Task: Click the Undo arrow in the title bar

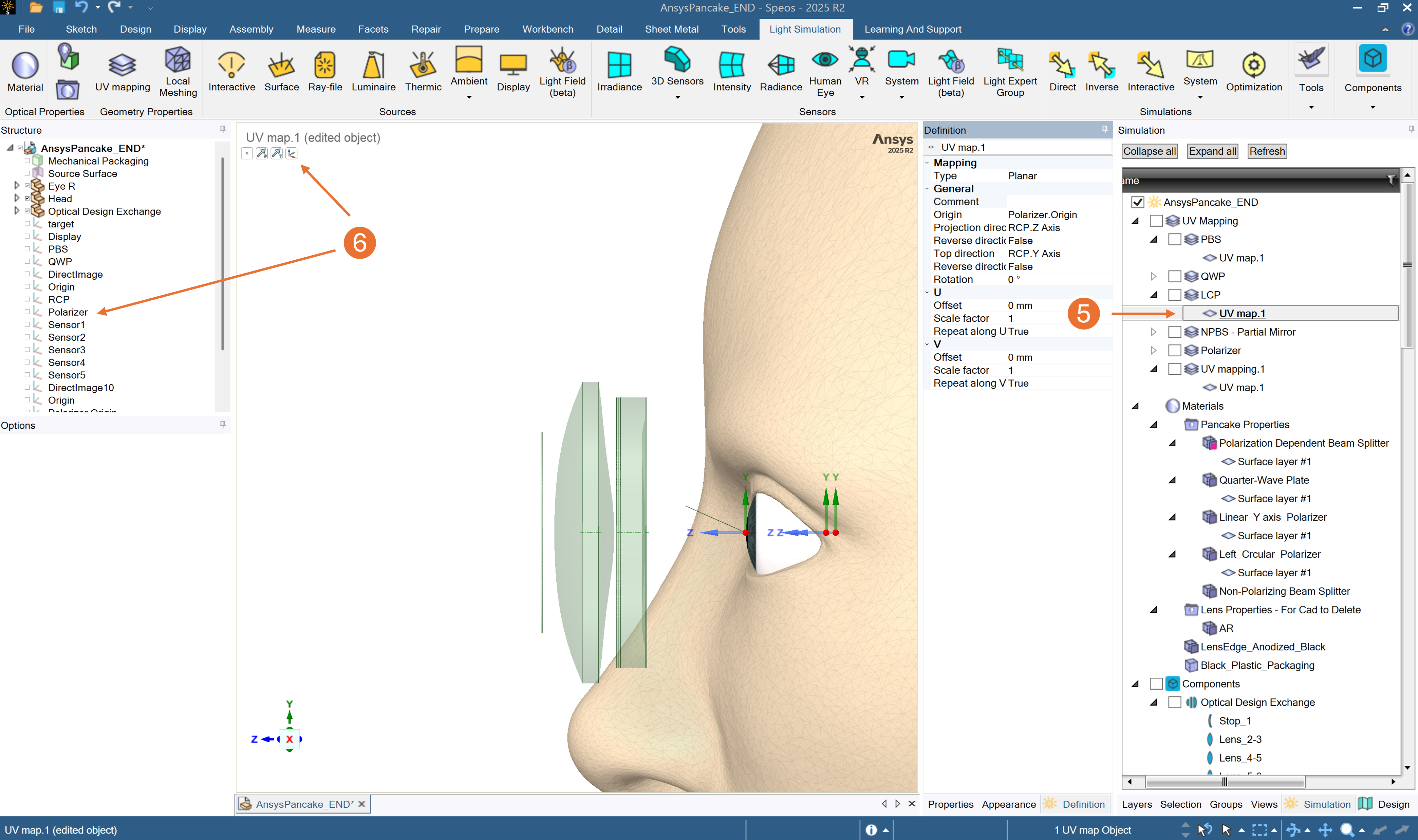Action: [x=81, y=7]
